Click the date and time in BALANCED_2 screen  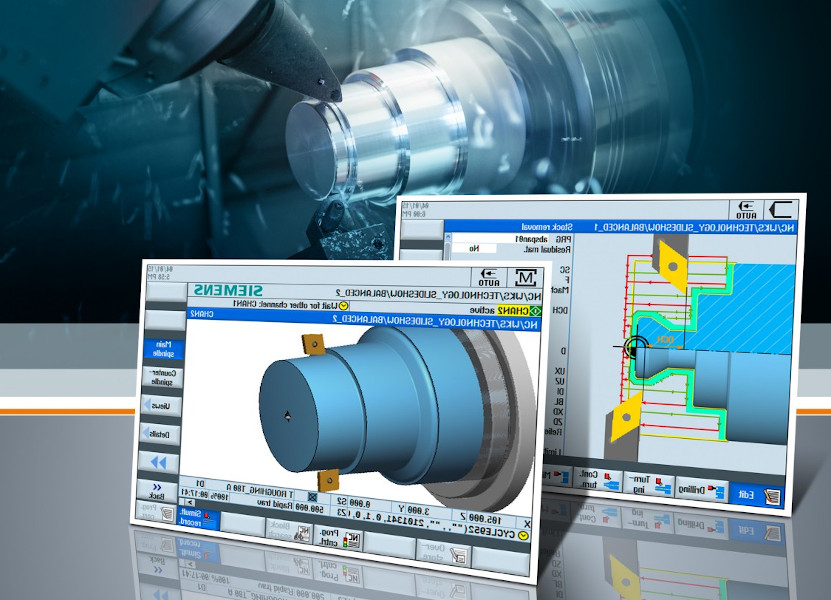coord(160,273)
